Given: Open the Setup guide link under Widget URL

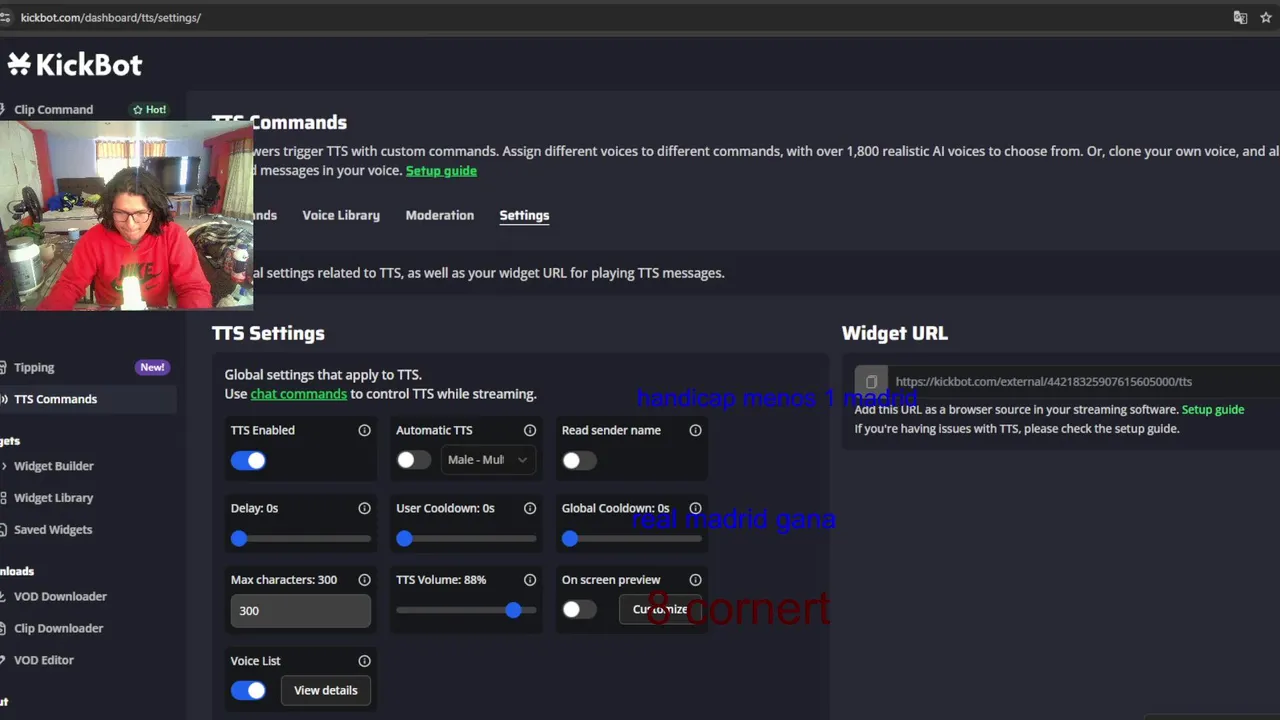Looking at the screenshot, I should point(1213,410).
